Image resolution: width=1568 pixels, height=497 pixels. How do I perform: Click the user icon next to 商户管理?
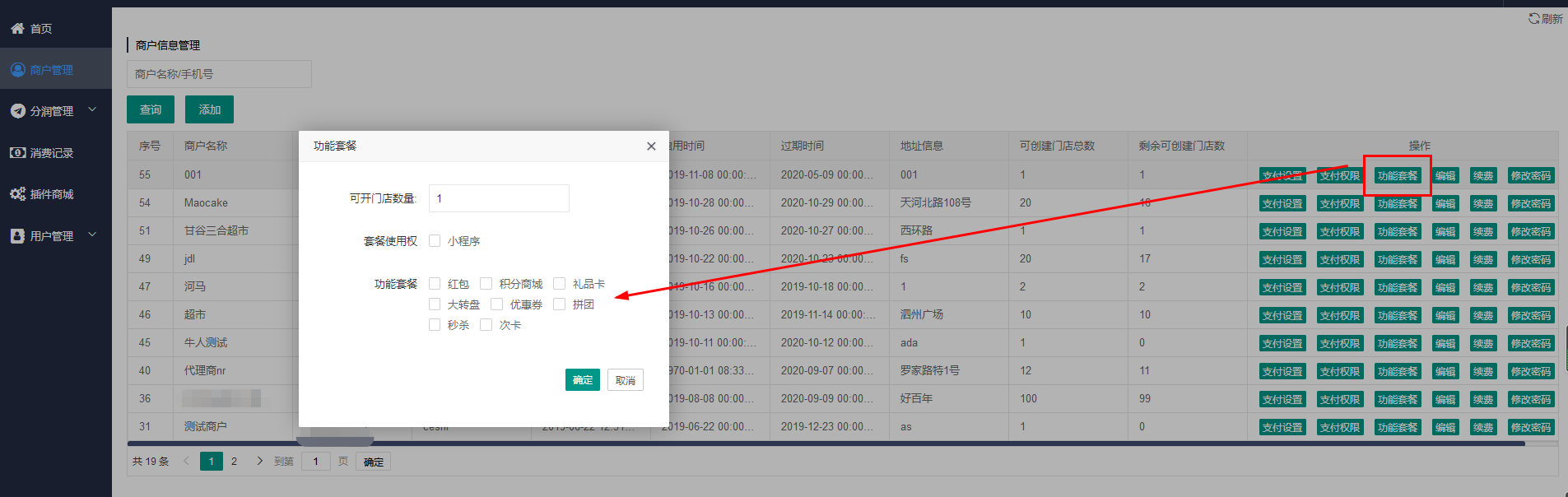tap(17, 70)
